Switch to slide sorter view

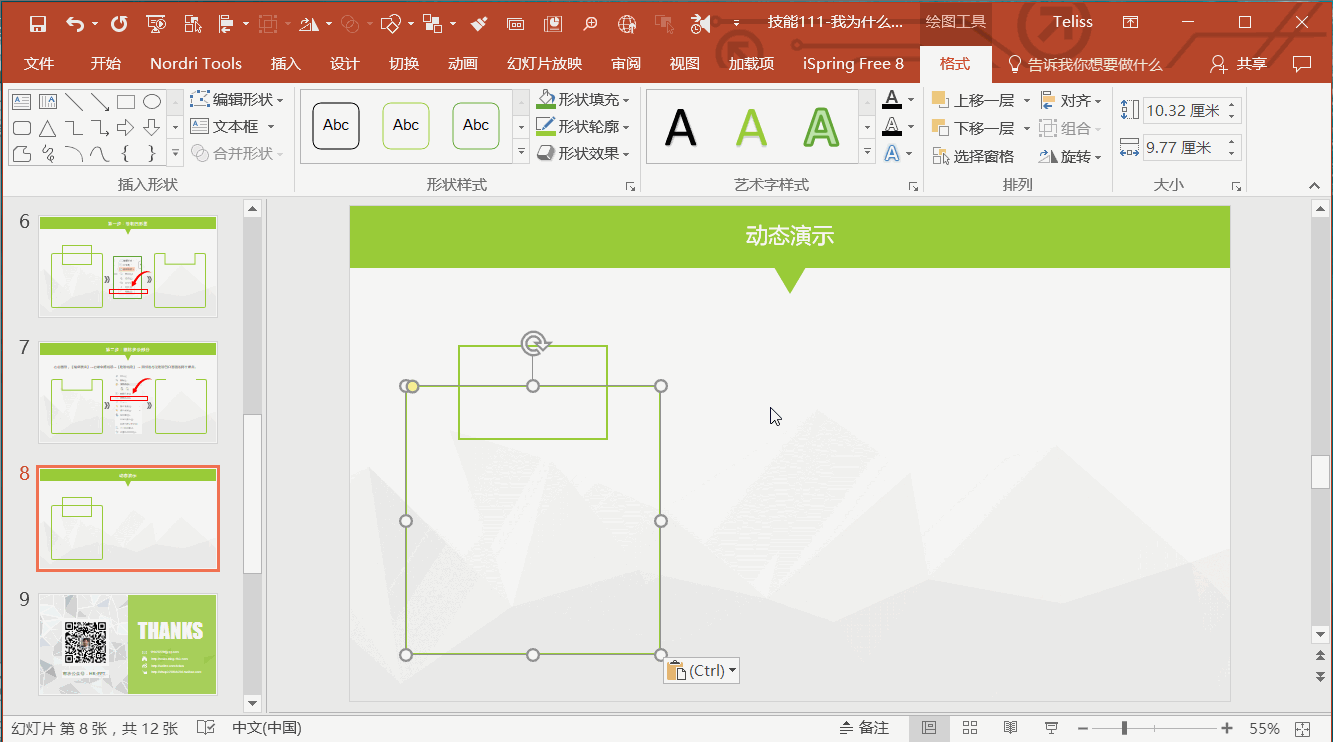969,728
